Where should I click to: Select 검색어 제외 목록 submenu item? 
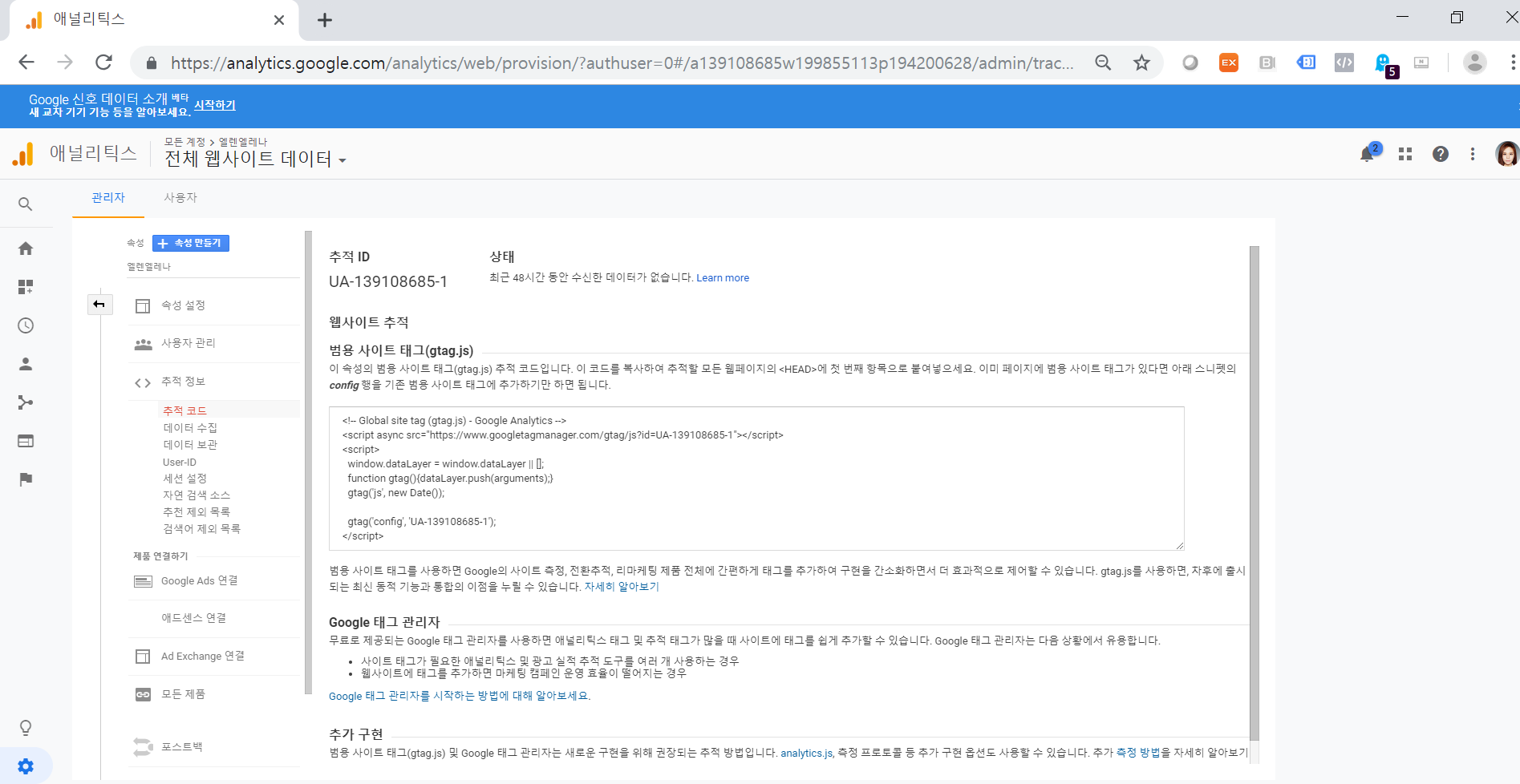(201, 529)
